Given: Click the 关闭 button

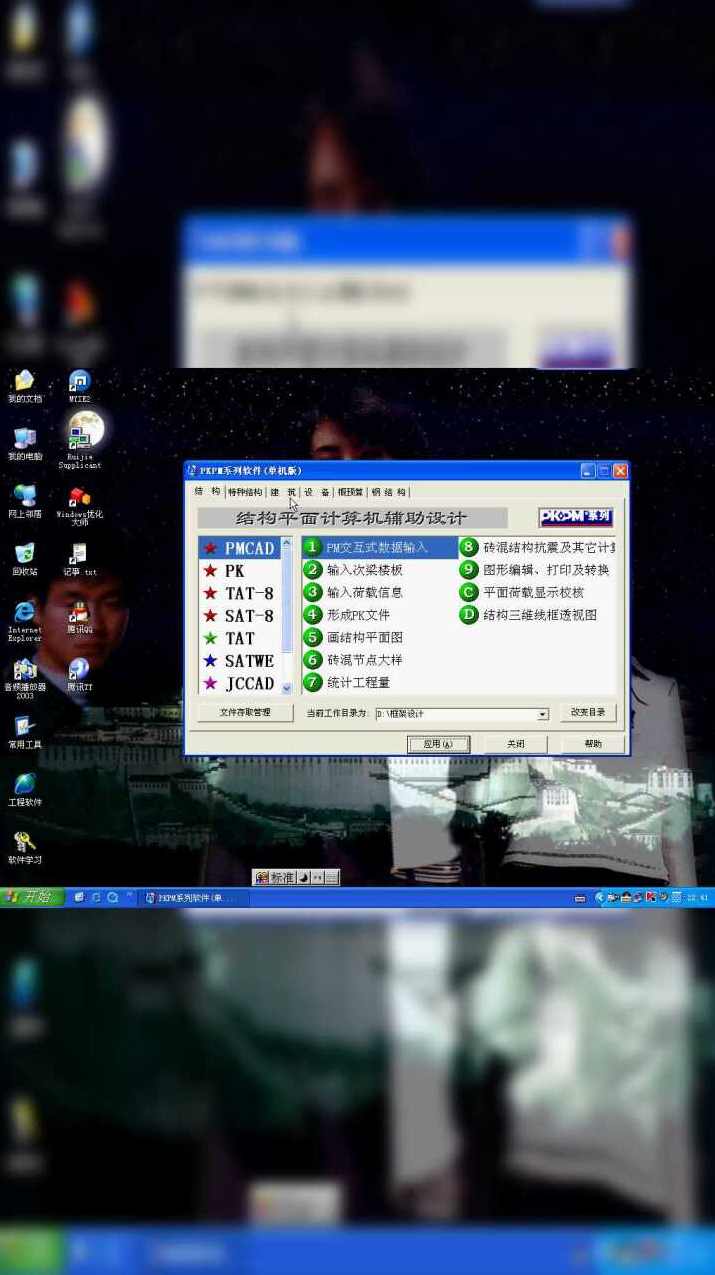Looking at the screenshot, I should coord(515,744).
